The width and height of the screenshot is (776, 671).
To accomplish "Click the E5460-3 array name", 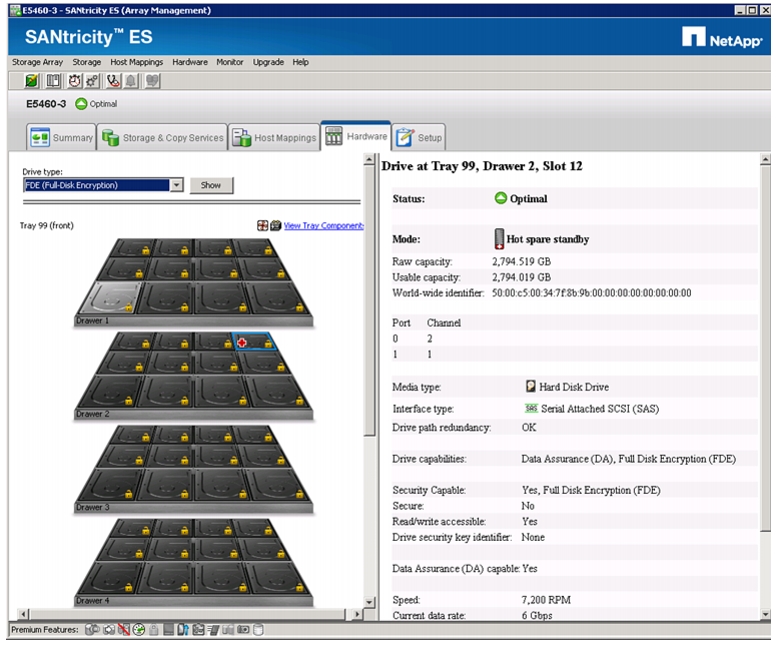I will click(x=46, y=104).
